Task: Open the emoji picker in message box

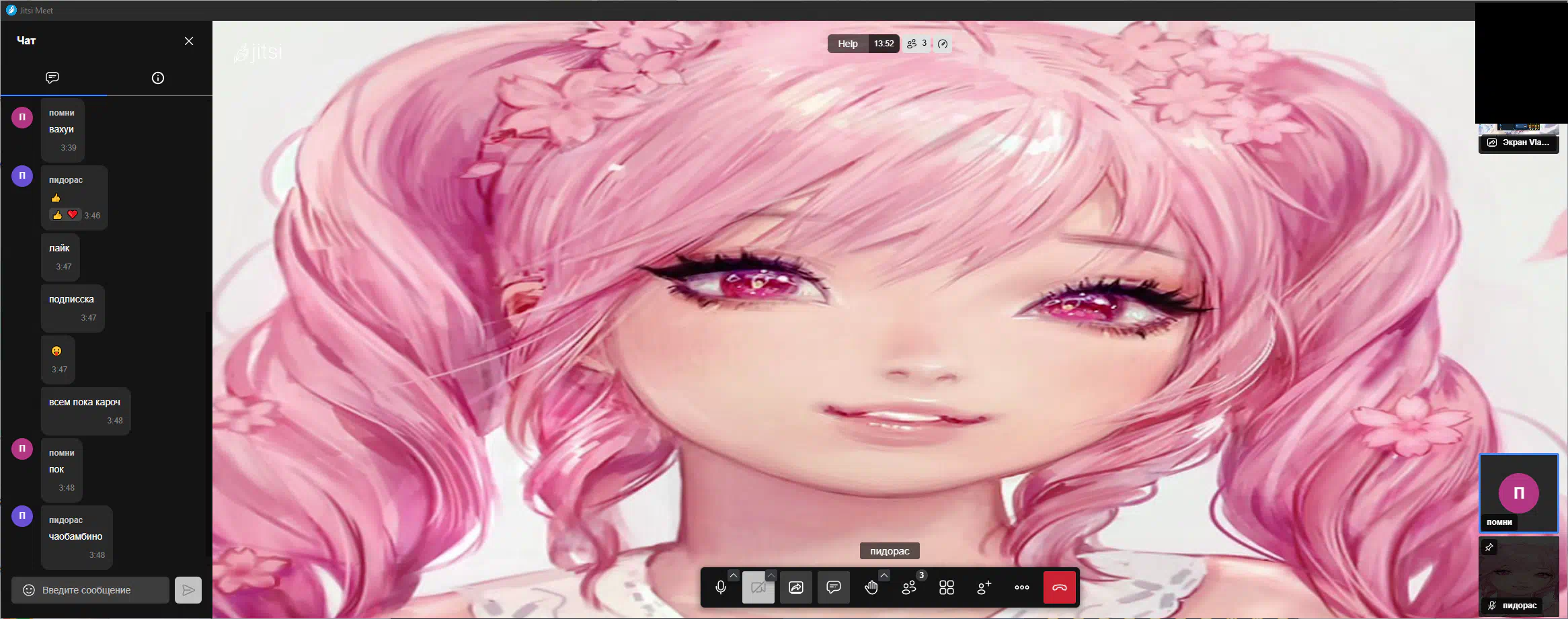Action: click(x=29, y=590)
